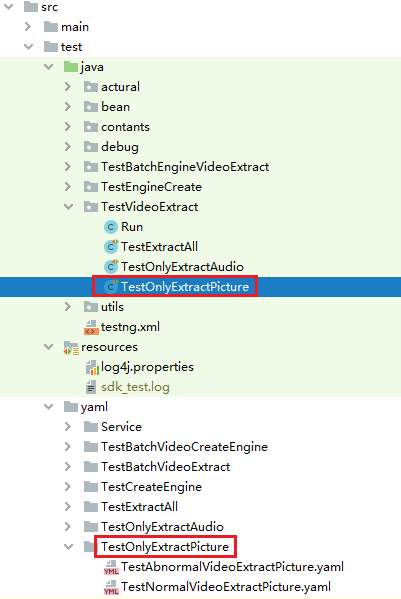This screenshot has width=401, height=599.
Task: Select the resources folder label
Action: coord(109,347)
